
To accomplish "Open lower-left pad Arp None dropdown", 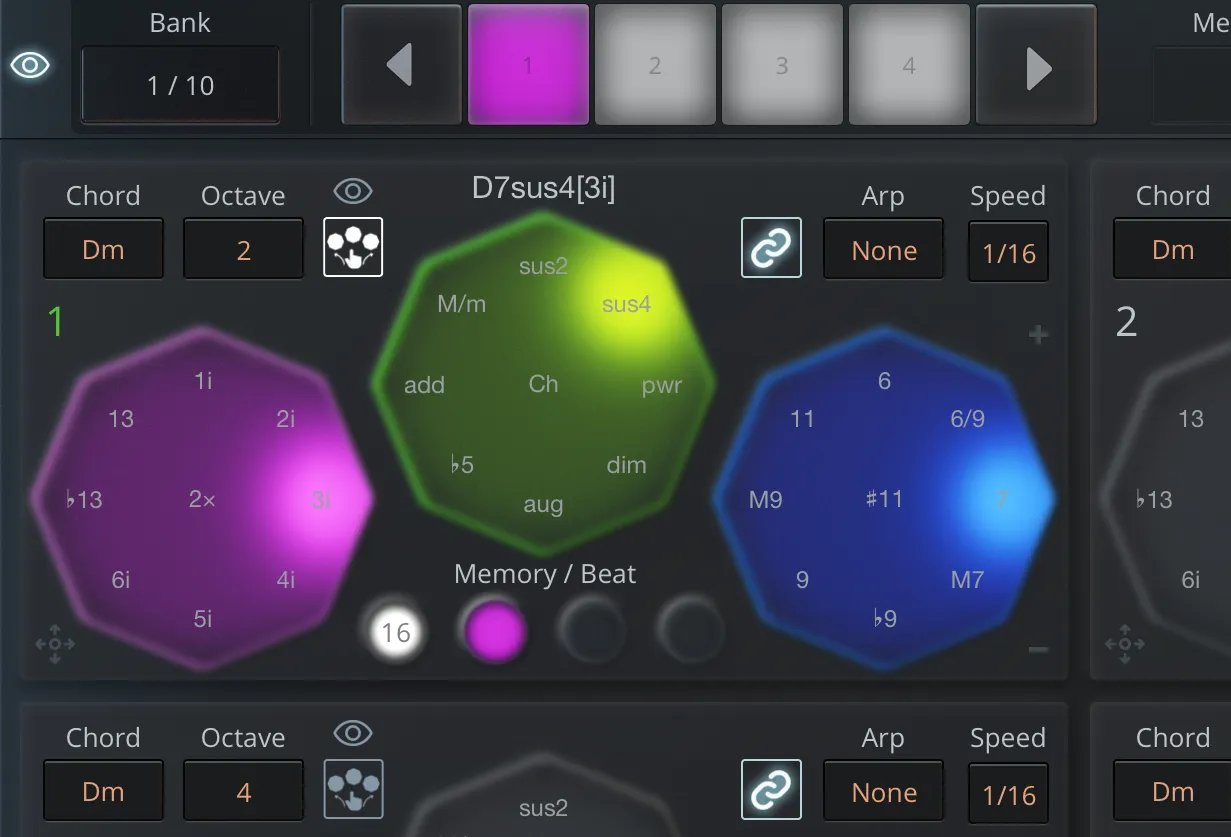I will point(884,792).
